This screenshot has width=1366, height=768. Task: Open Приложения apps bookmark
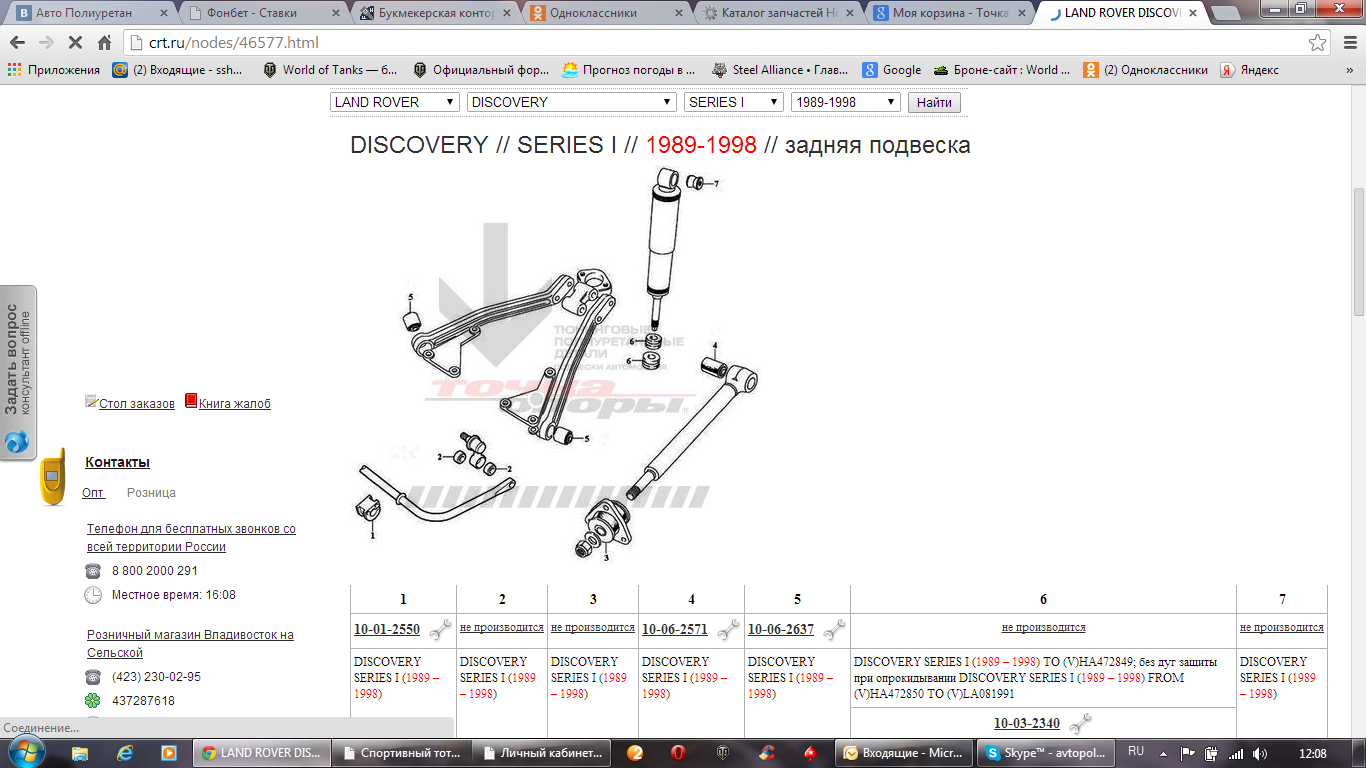[54, 70]
